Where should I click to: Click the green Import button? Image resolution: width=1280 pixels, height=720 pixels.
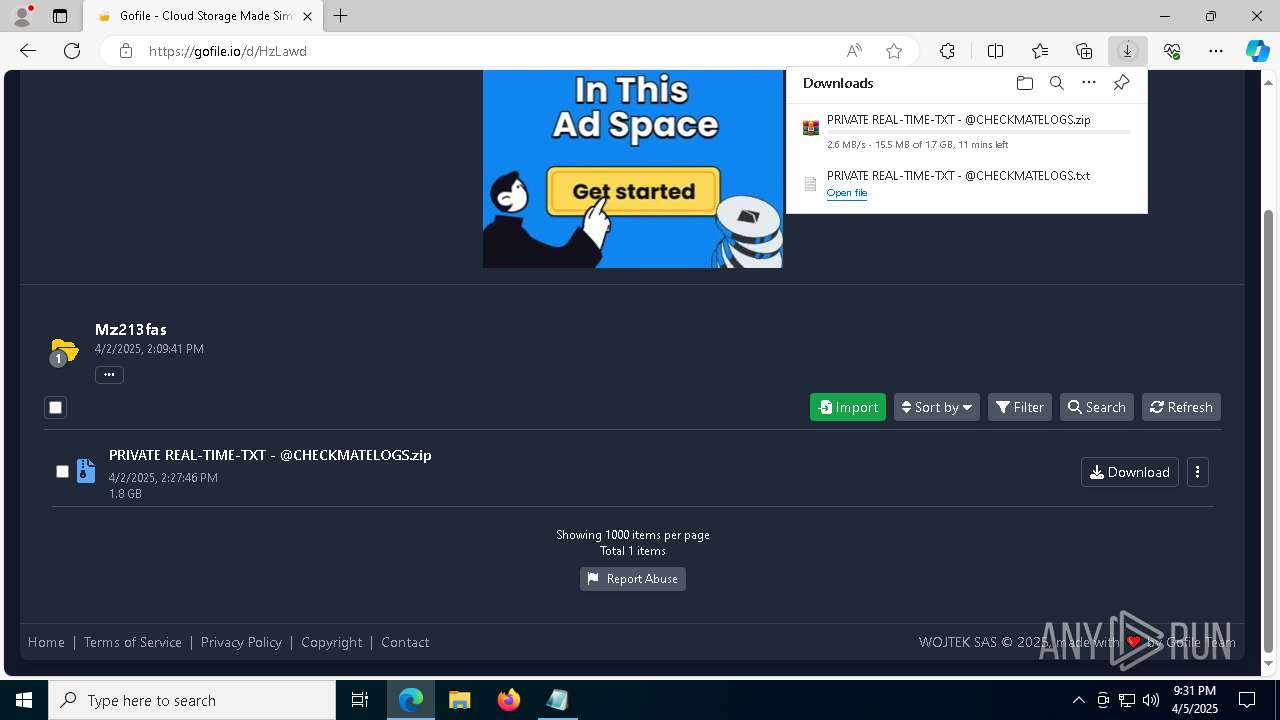[848, 407]
